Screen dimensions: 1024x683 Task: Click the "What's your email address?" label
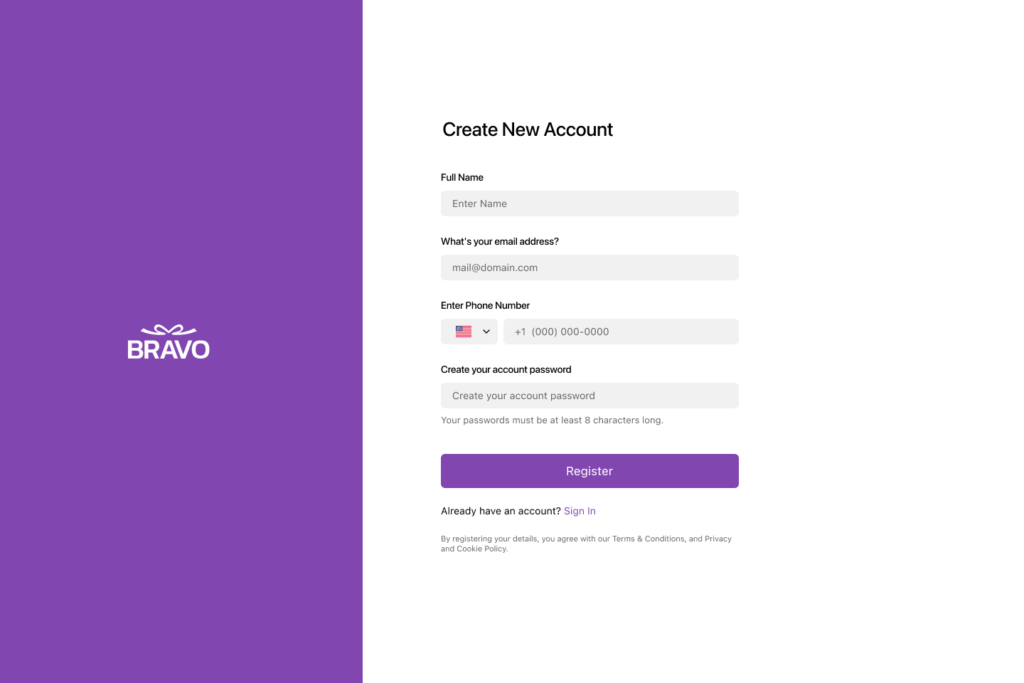click(x=499, y=242)
